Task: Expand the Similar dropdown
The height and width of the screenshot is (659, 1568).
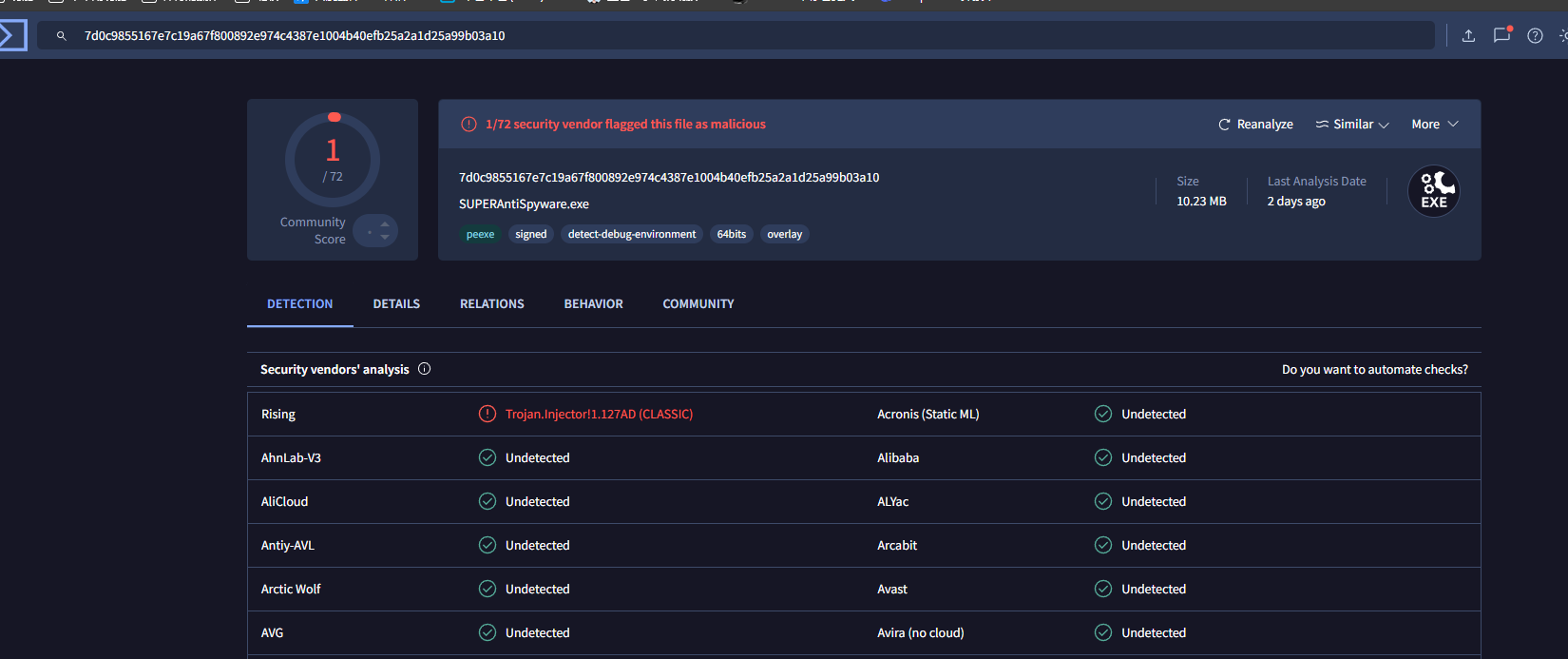Action: tap(1352, 125)
